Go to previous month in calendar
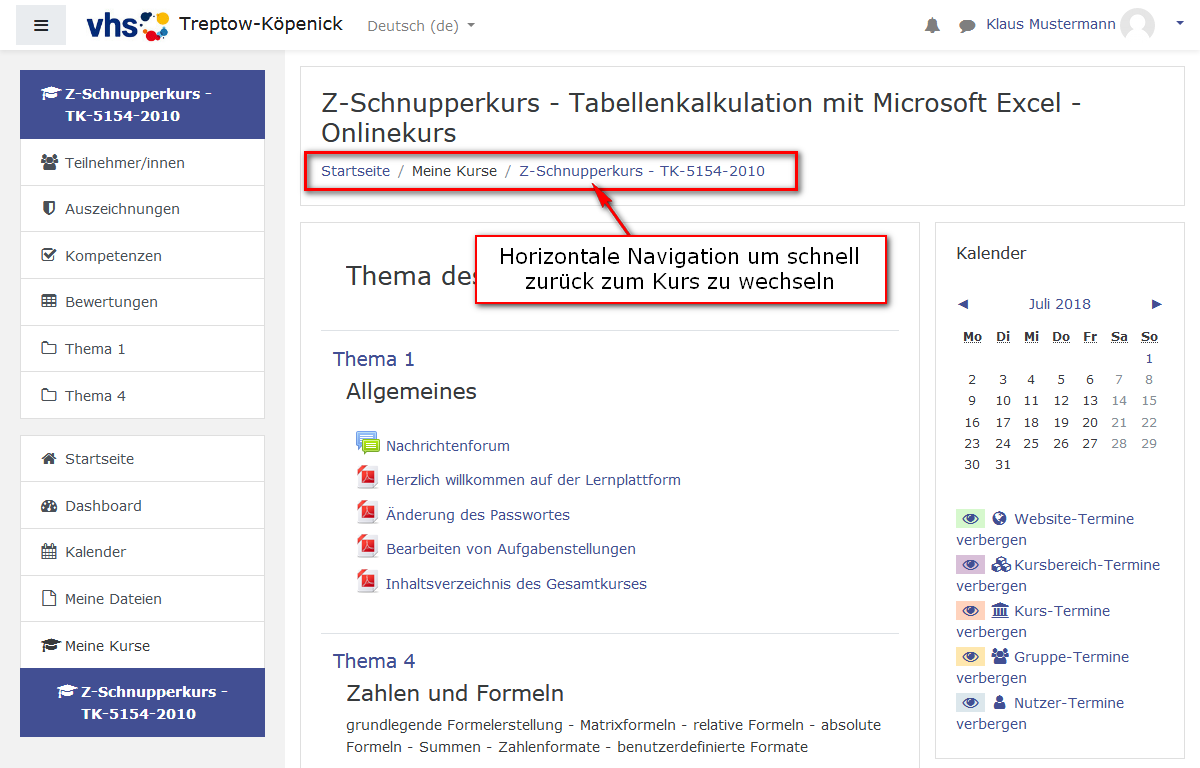Viewport: 1200px width, 768px height. coord(963,304)
